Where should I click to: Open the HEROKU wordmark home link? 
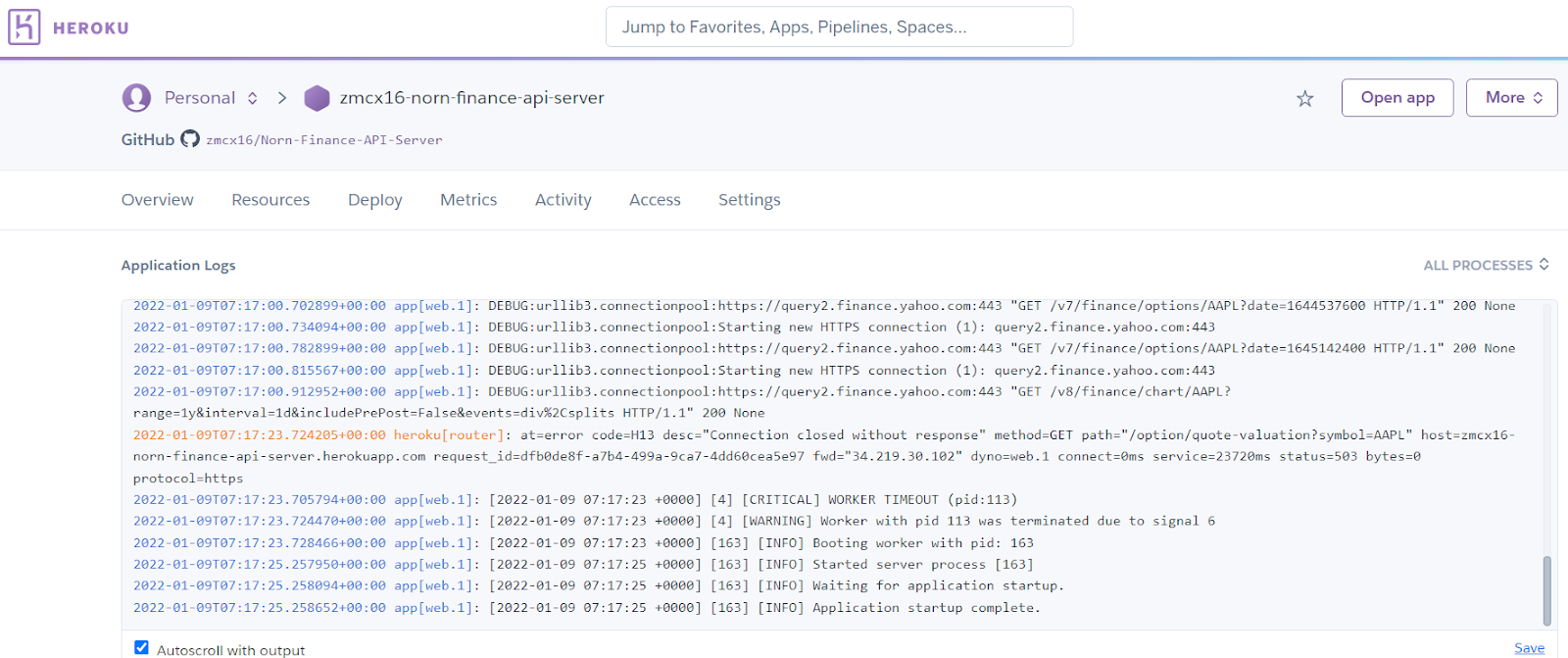tap(91, 28)
